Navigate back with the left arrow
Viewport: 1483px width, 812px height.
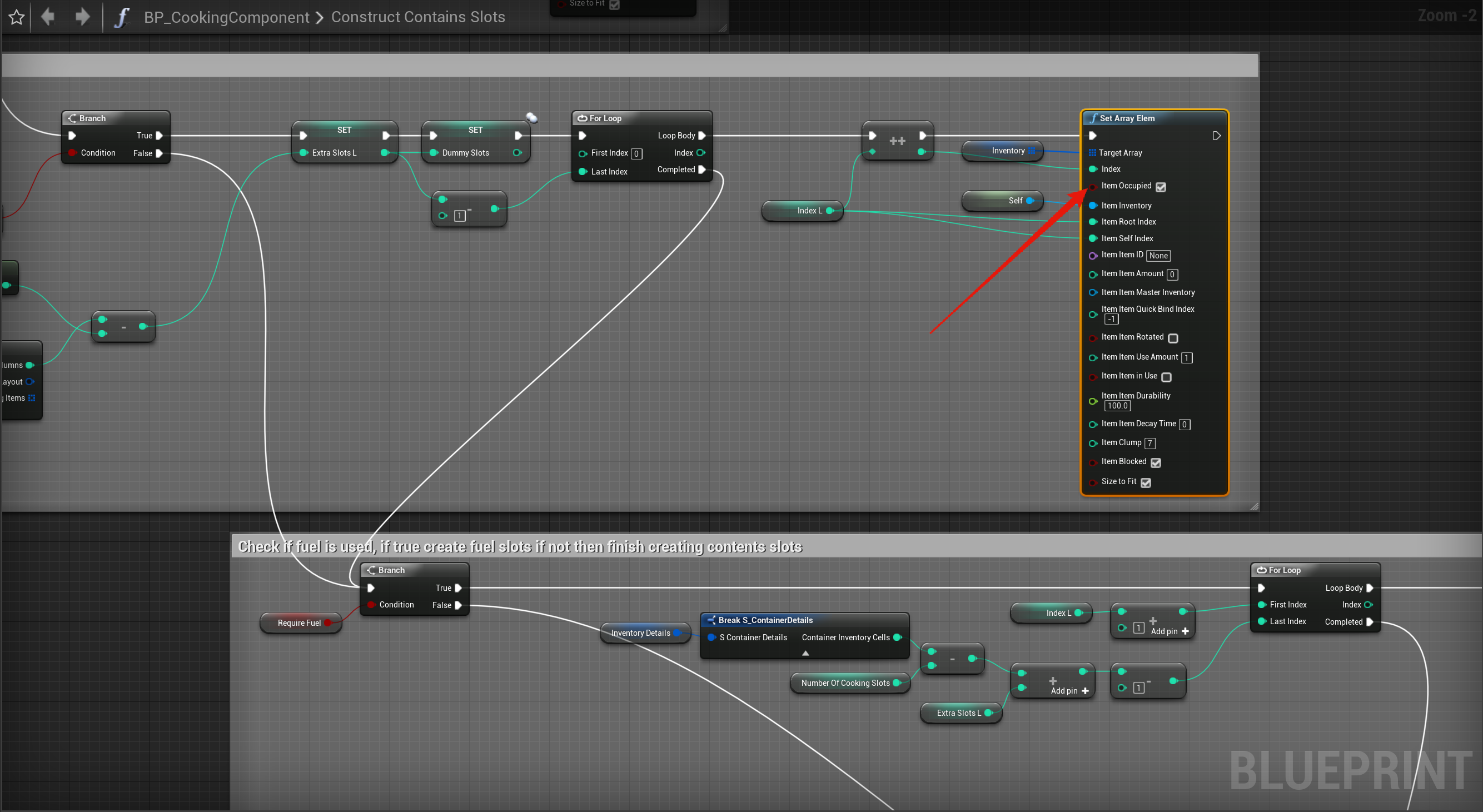coord(48,17)
